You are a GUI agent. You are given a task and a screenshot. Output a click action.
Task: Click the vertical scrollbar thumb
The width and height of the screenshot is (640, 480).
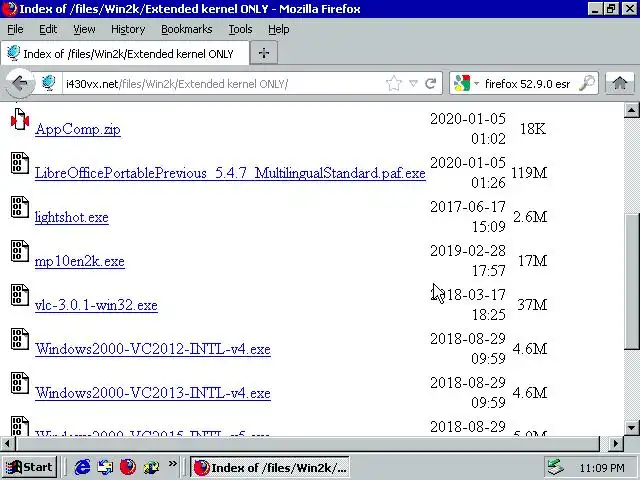point(631,282)
